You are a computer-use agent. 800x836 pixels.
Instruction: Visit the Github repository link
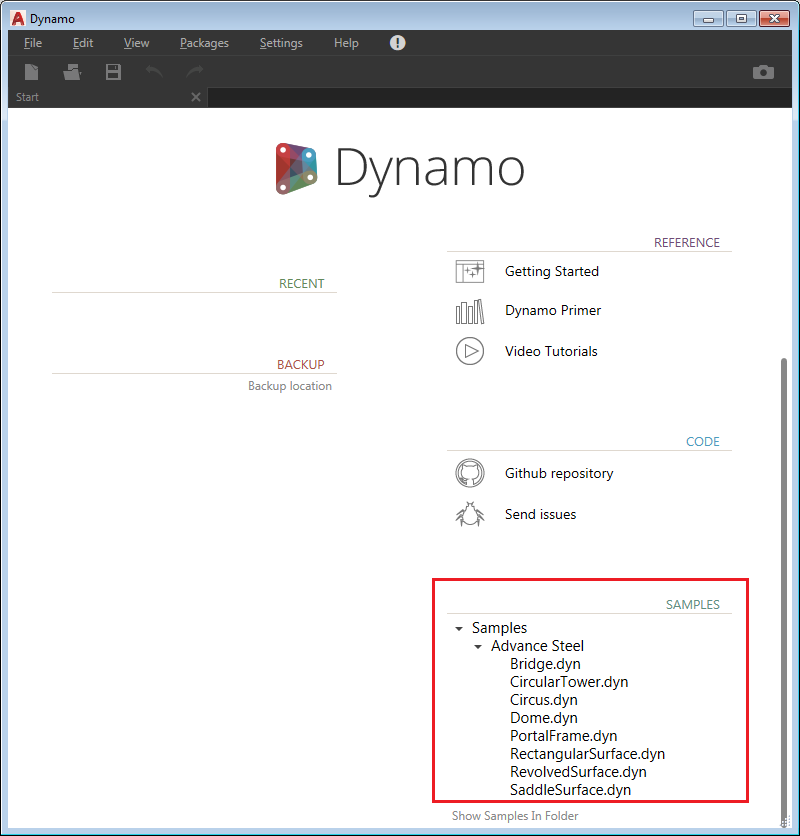(559, 473)
